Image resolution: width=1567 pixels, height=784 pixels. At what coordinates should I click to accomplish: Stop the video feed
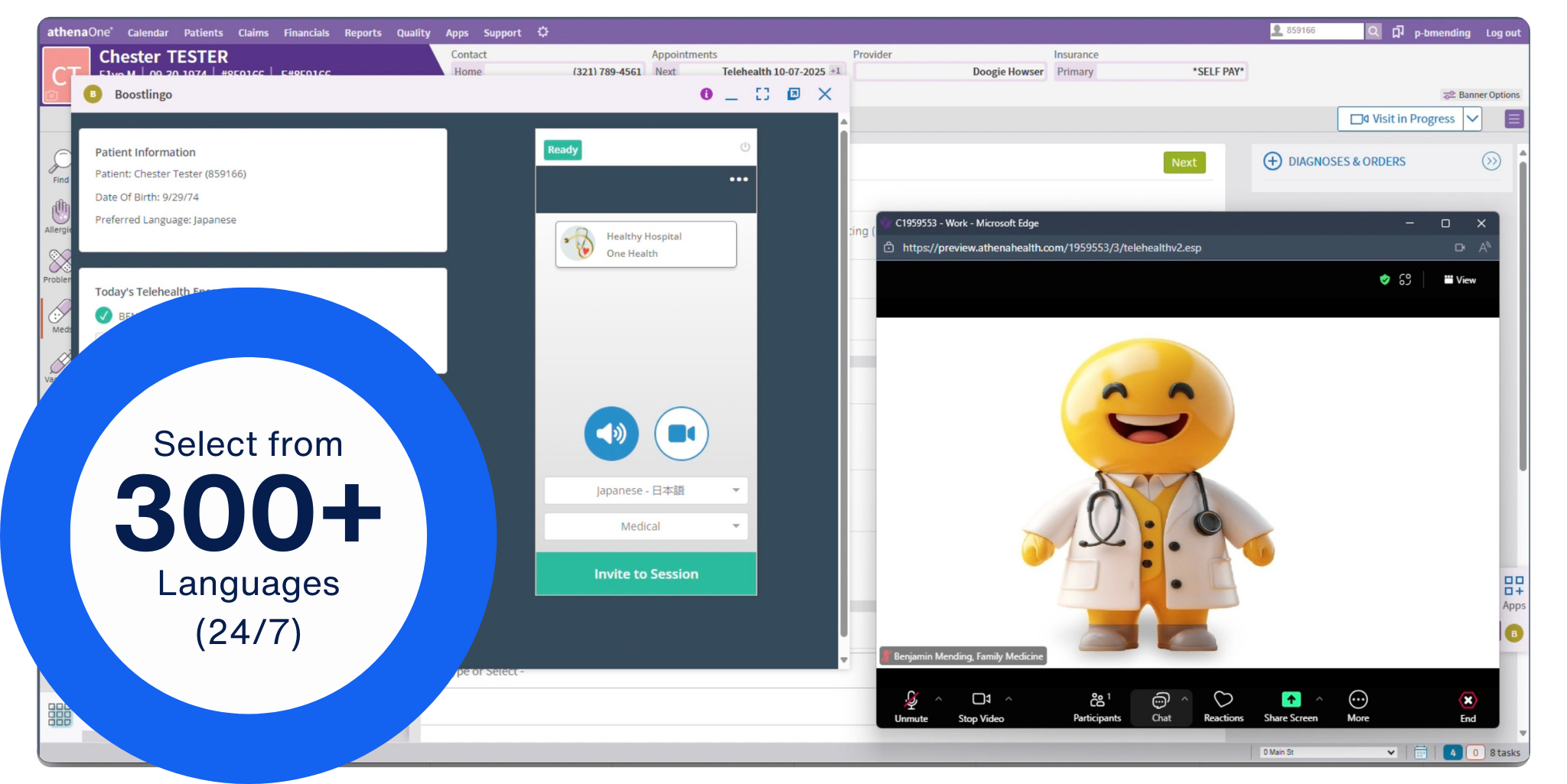(x=980, y=704)
